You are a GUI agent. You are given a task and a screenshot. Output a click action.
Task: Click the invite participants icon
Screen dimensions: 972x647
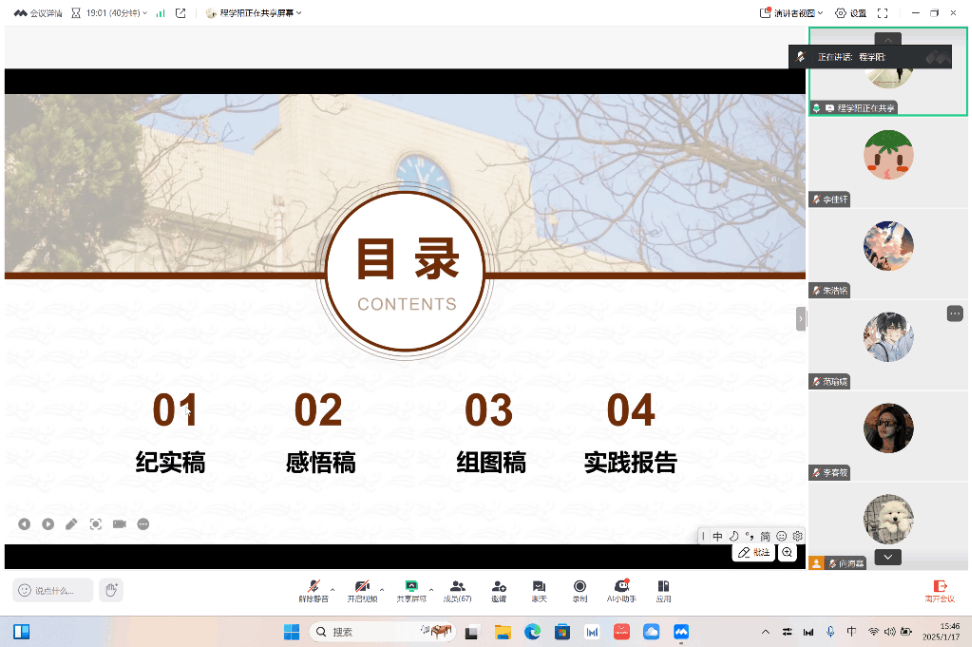(498, 588)
